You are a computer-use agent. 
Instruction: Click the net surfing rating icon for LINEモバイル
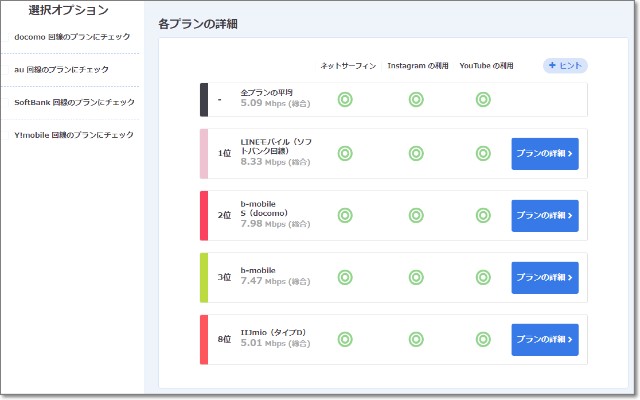pos(345,154)
